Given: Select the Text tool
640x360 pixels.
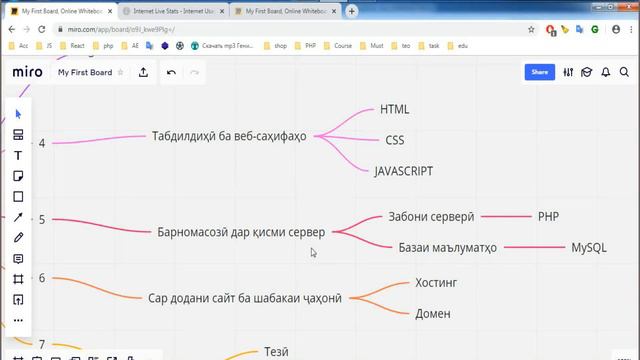Looking at the screenshot, I should coord(18,156).
